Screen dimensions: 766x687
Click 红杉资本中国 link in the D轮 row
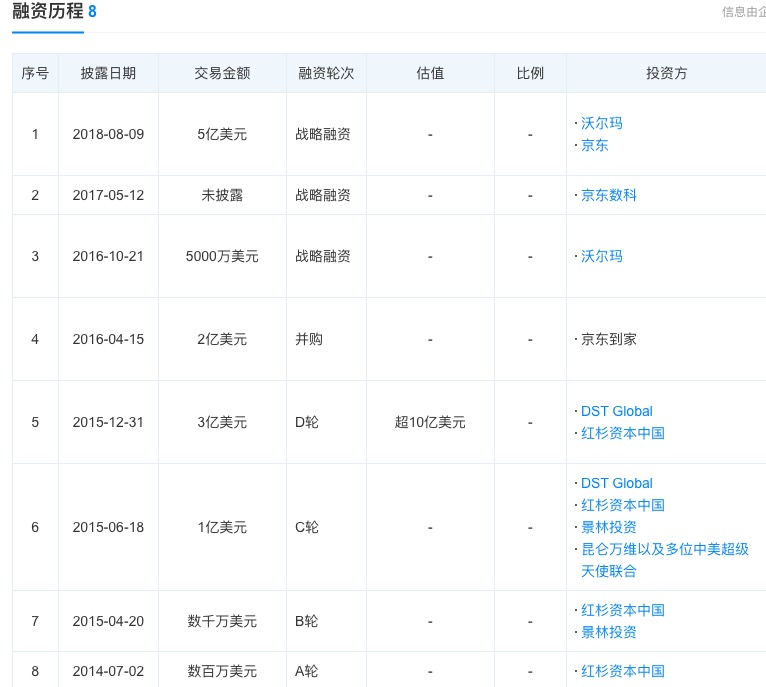[x=622, y=433]
